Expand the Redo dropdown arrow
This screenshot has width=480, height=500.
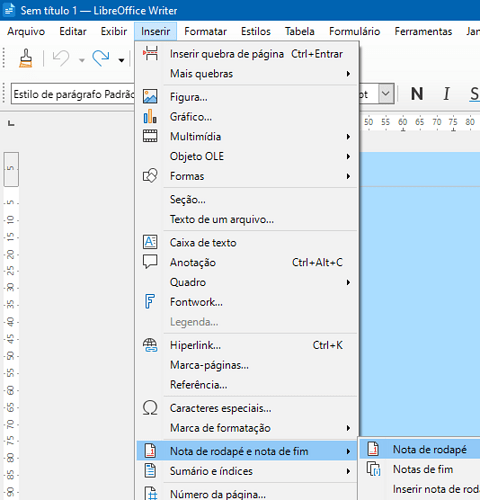pos(121,60)
